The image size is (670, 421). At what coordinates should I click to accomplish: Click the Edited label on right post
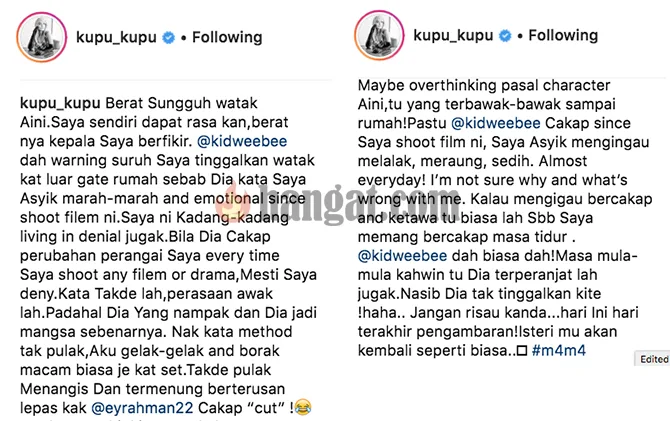[653, 359]
